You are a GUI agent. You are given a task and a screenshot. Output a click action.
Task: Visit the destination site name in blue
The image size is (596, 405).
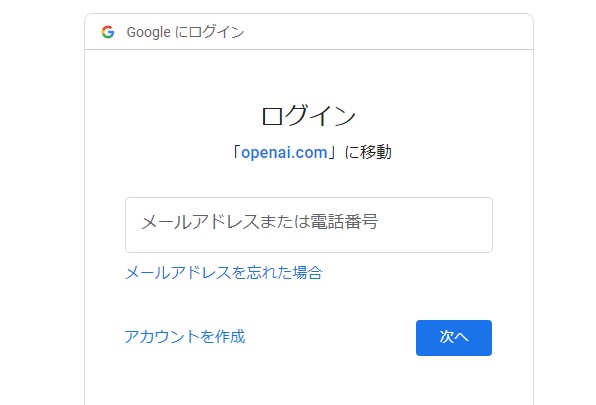(x=284, y=152)
